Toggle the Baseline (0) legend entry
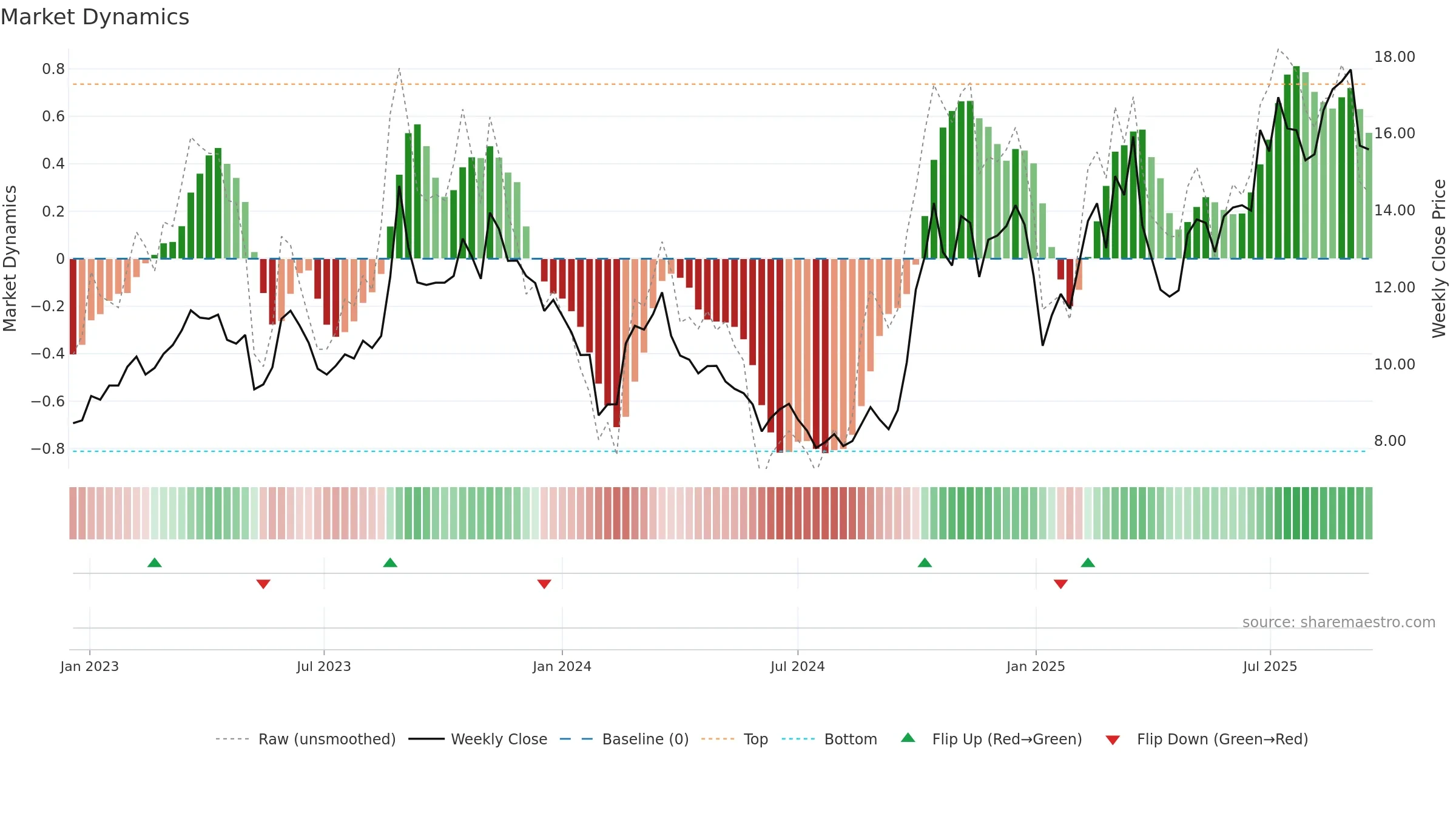Viewport: 1456px width, 819px height. coord(624,739)
